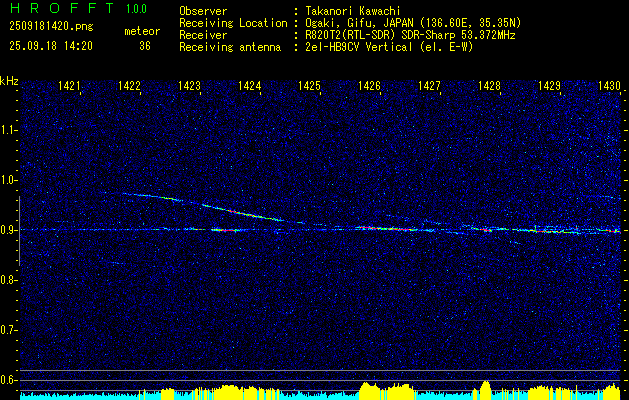Click the 1428 time axis marker
The image size is (629, 400).
pos(489,85)
